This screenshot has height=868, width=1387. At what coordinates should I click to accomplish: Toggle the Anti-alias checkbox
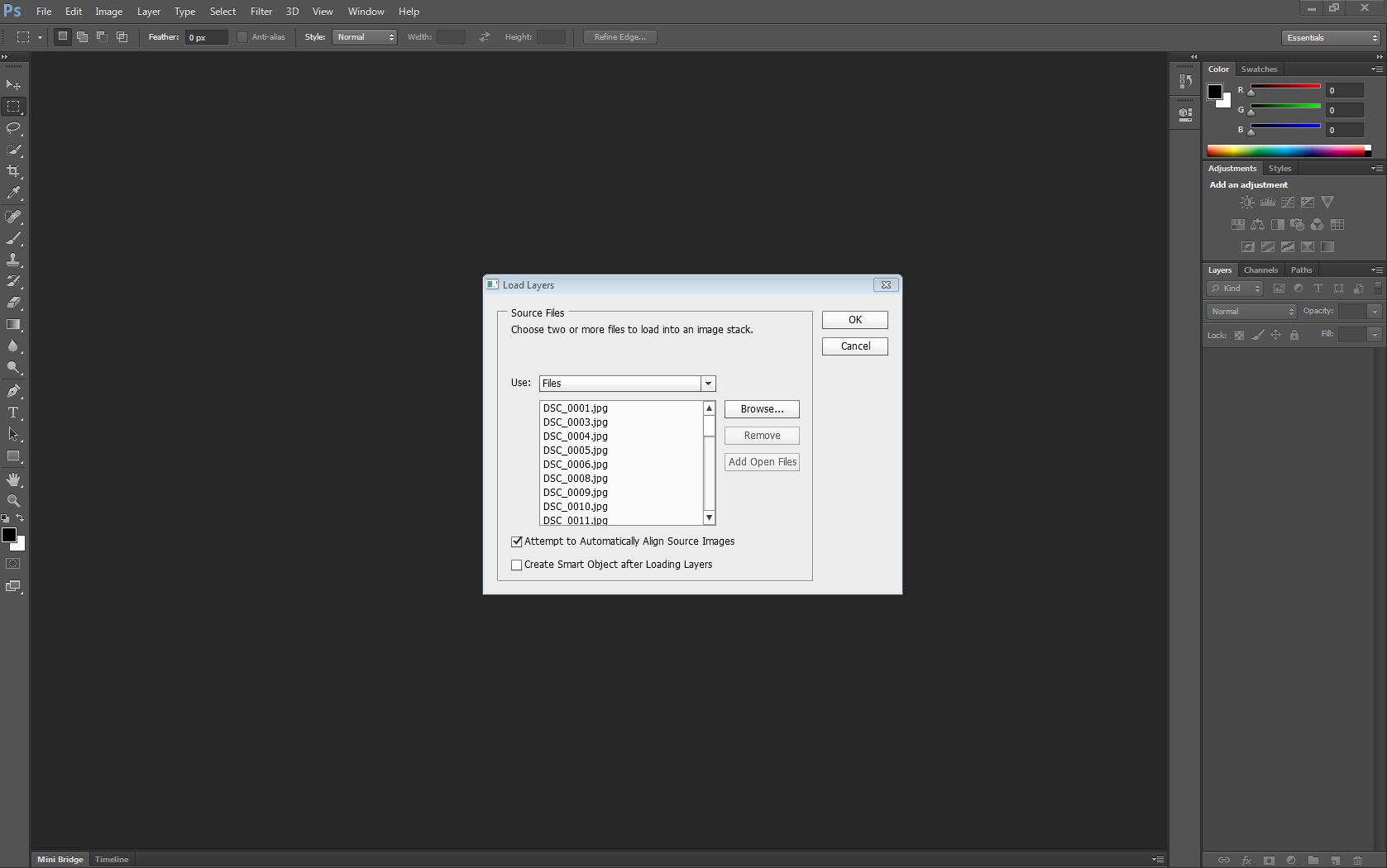click(x=242, y=37)
